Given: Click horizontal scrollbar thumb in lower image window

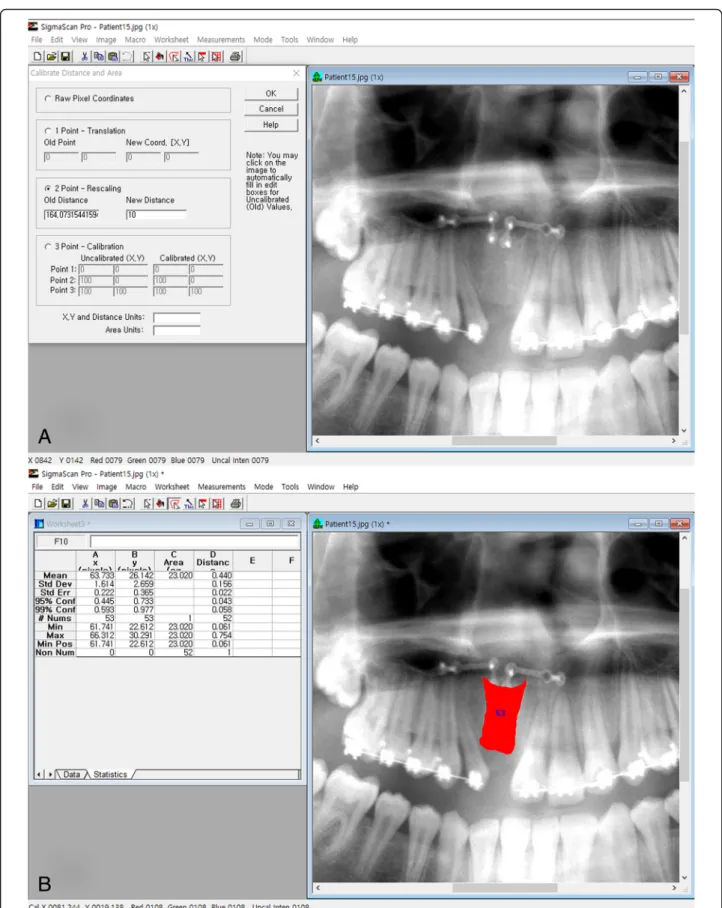Looking at the screenshot, I should 504,888.
